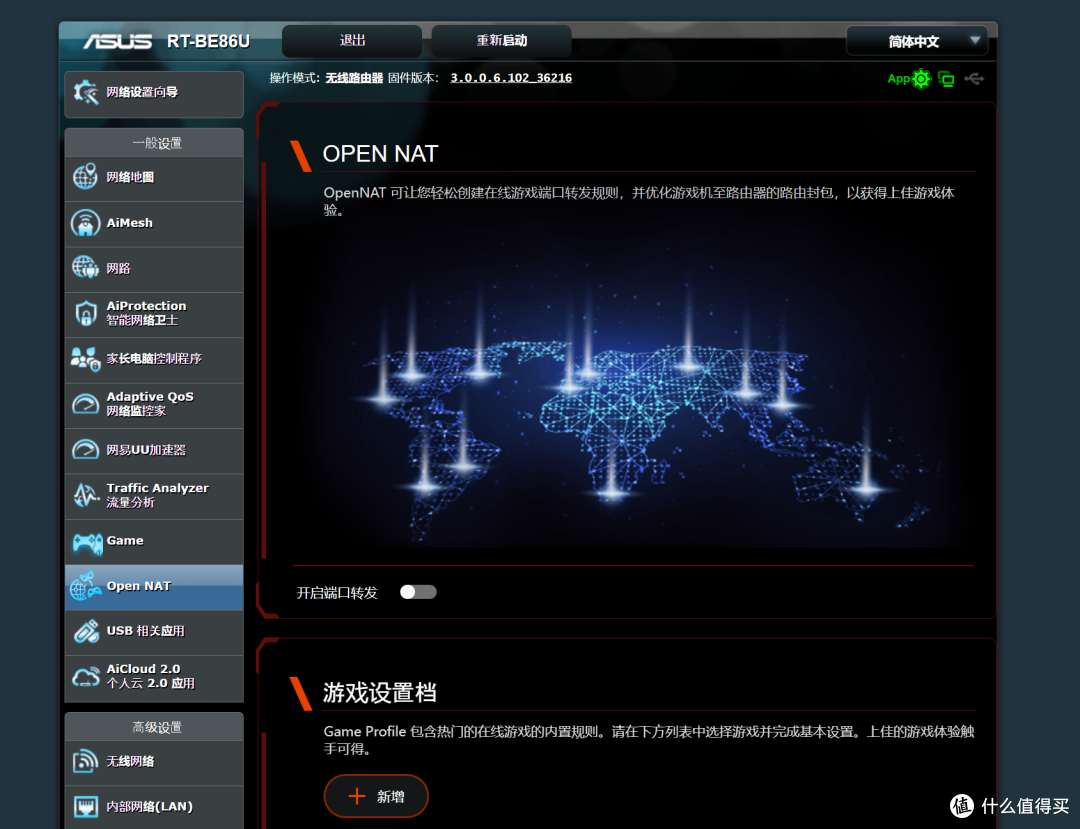Screen dimensions: 1080x829
Task: Go to the Game menu entry
Action: click(154, 542)
